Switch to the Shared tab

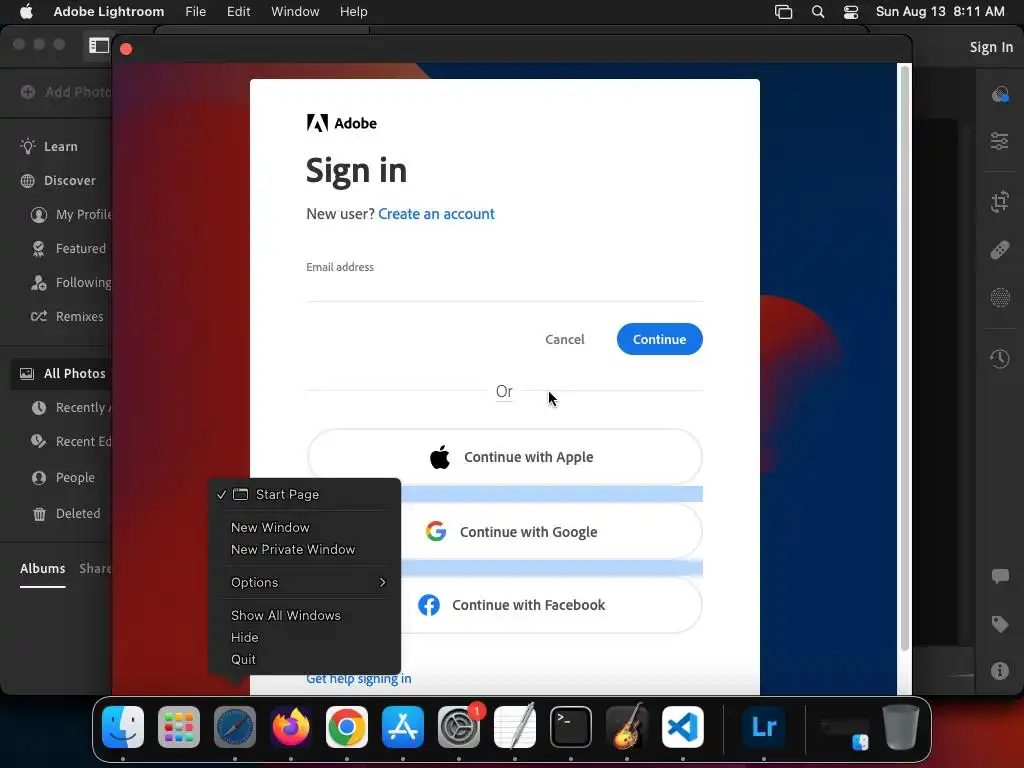pyautogui.click(x=95, y=568)
